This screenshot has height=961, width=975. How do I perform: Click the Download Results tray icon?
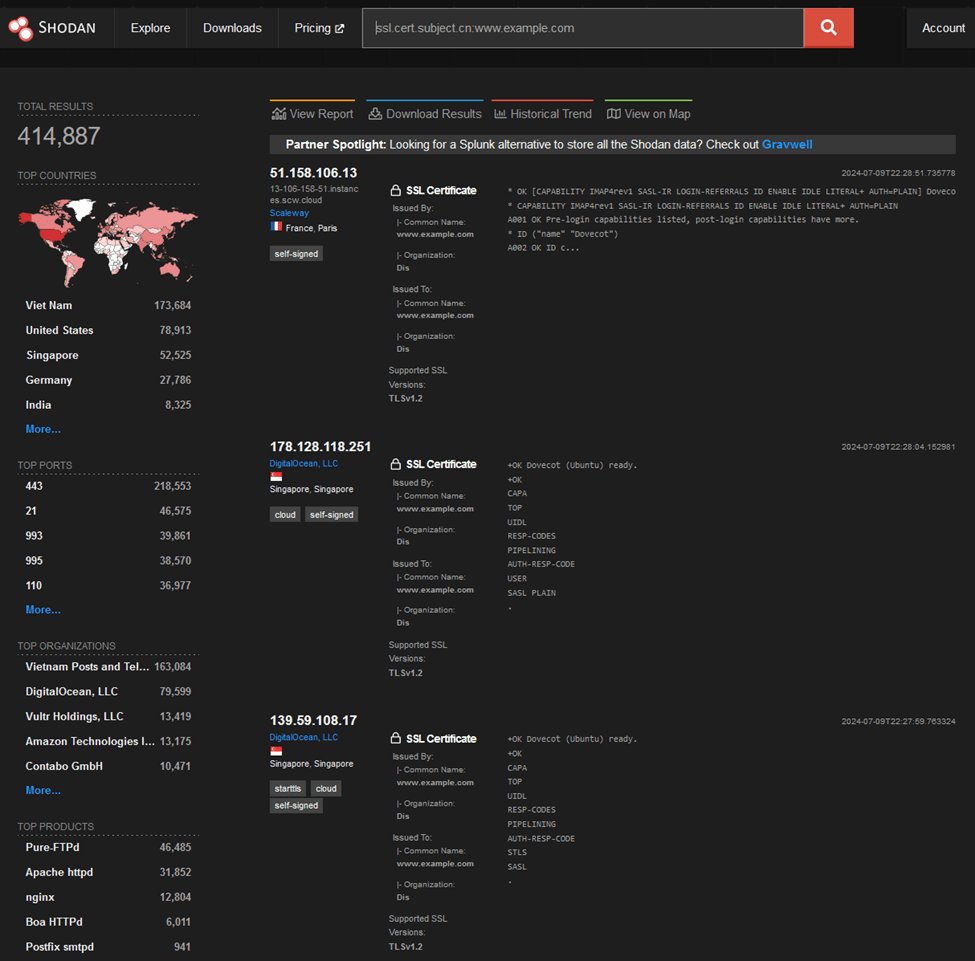(x=375, y=114)
